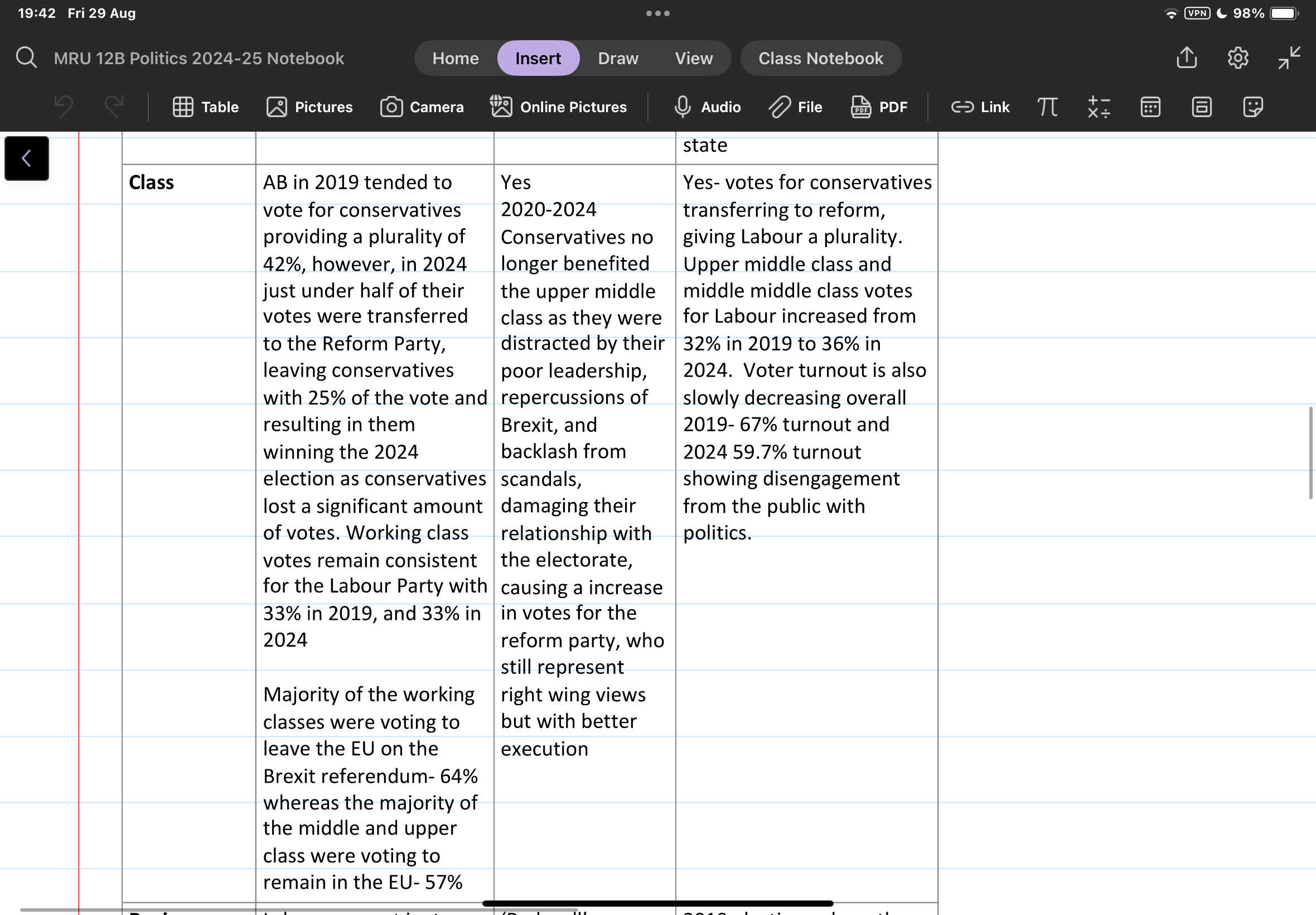
Task: Tap the home indicator bar
Action: tap(657, 903)
